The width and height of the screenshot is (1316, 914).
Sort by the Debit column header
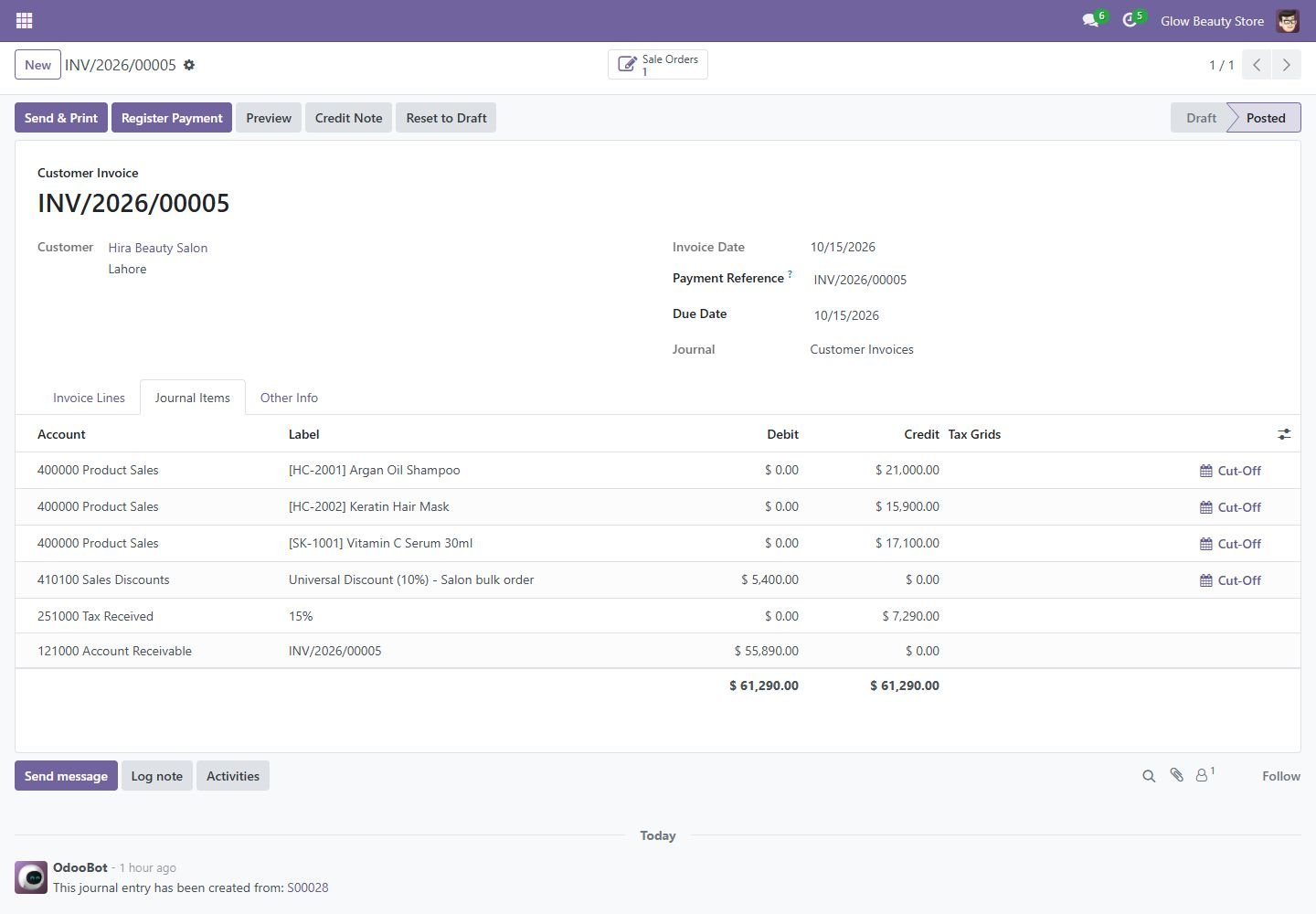coord(782,434)
